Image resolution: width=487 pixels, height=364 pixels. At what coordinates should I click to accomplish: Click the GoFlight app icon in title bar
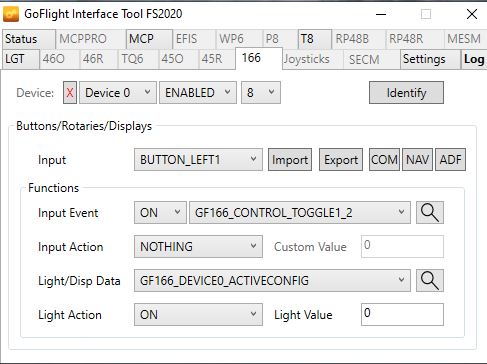point(11,14)
